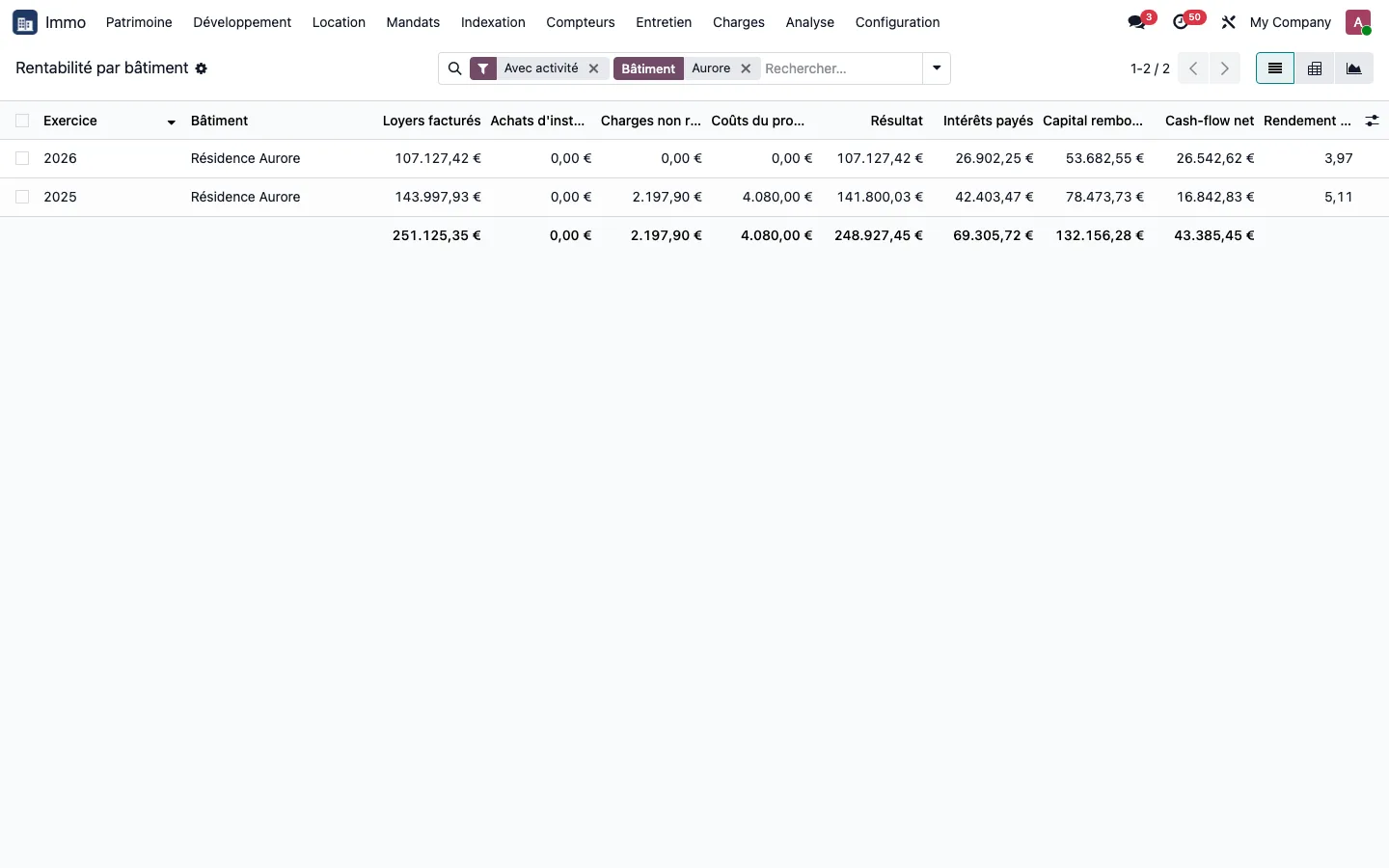Open optional columns adjustment icon
The image size is (1389, 868).
(1372, 121)
